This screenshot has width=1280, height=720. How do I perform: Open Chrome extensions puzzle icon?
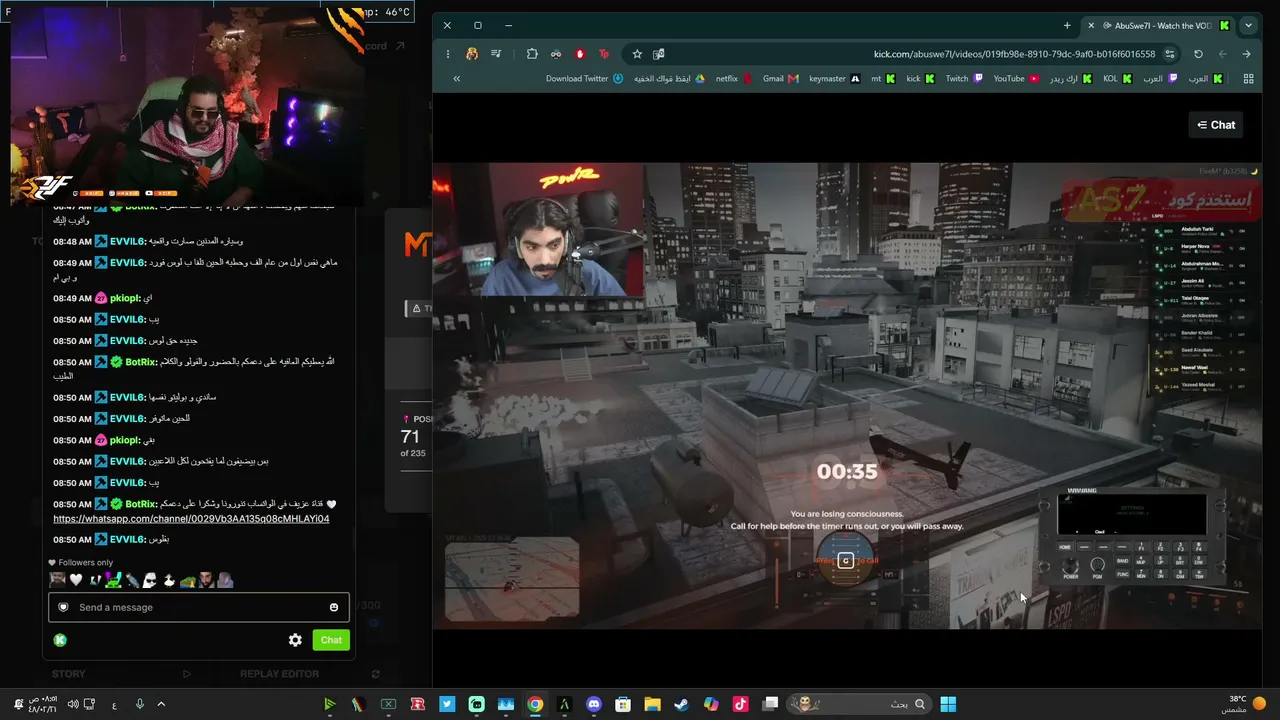pyautogui.click(x=532, y=54)
